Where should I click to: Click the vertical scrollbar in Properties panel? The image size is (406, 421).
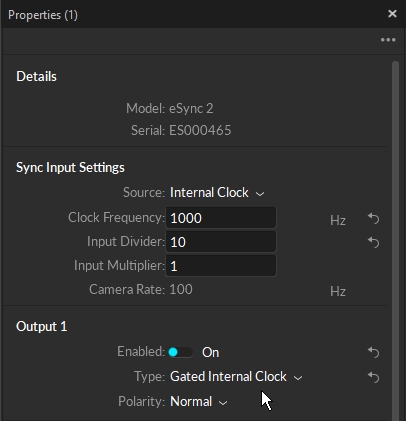coord(395,240)
